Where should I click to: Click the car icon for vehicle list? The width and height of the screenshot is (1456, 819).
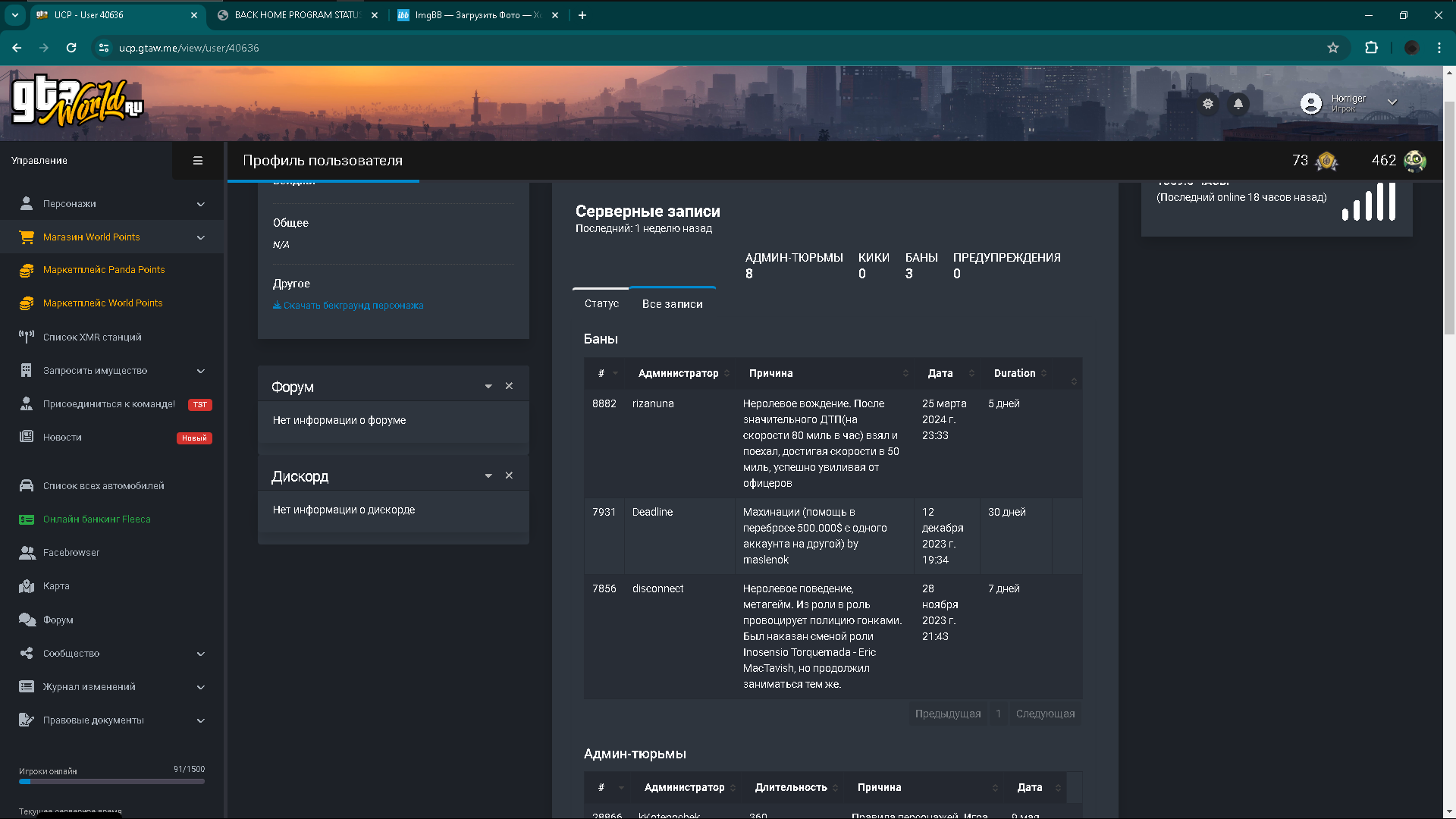click(27, 485)
